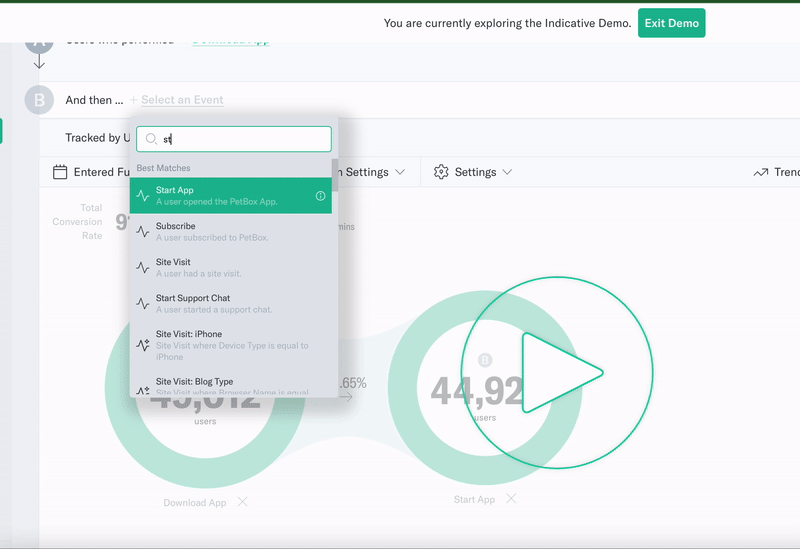Click the info icon on Start App row
800x549 pixels.
[x=320, y=196]
